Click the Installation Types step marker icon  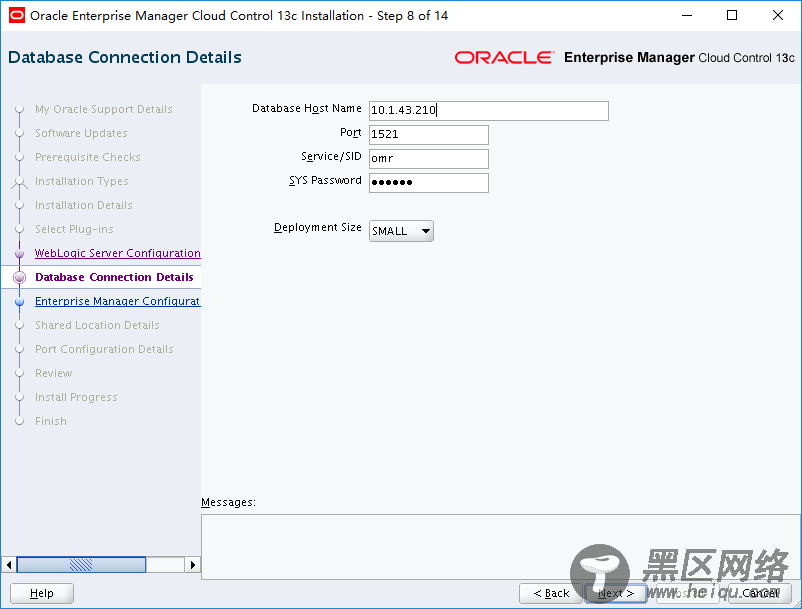pyautogui.click(x=19, y=182)
